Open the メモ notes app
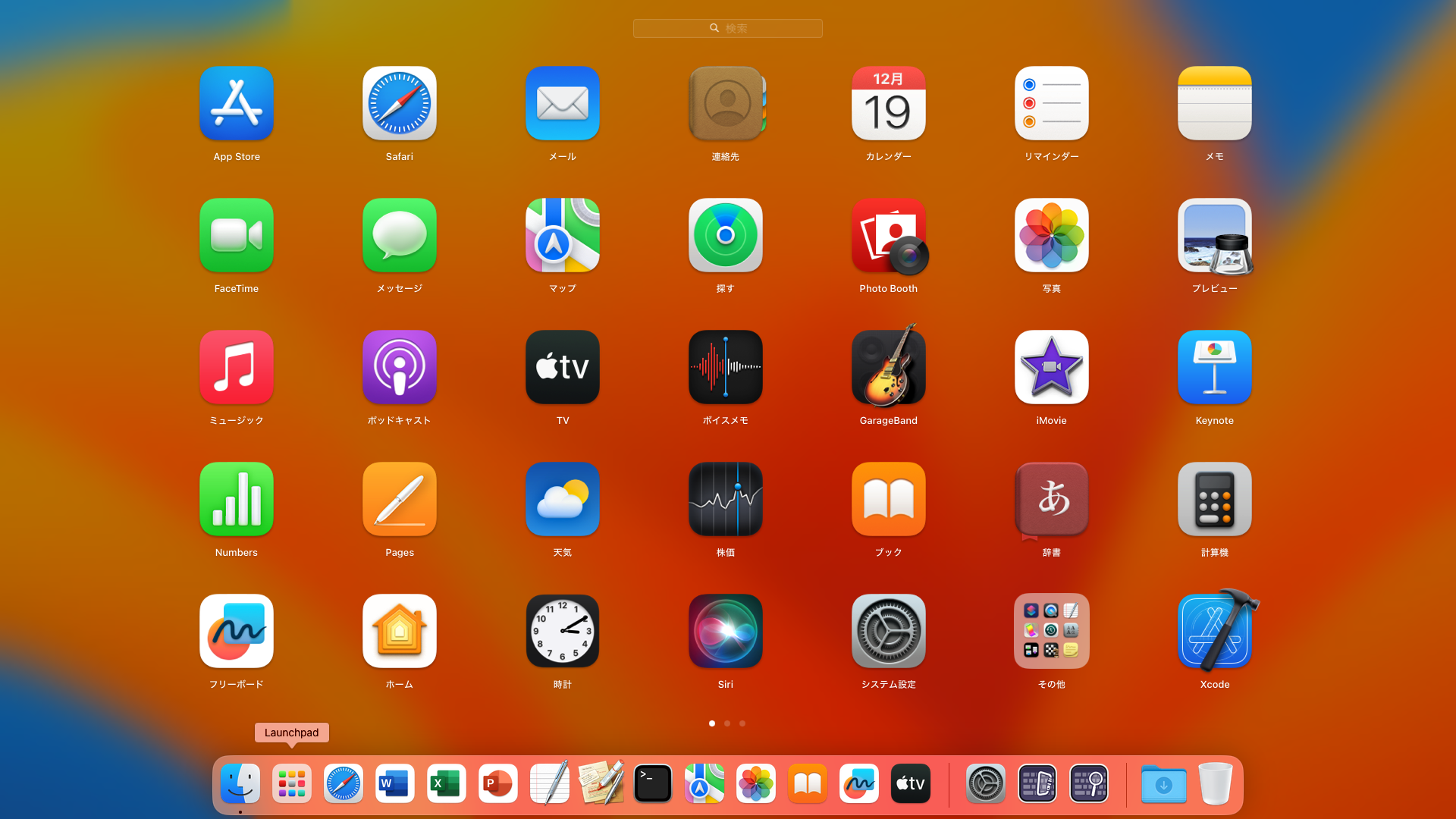Viewport: 1456px width, 819px height. coord(1215,103)
